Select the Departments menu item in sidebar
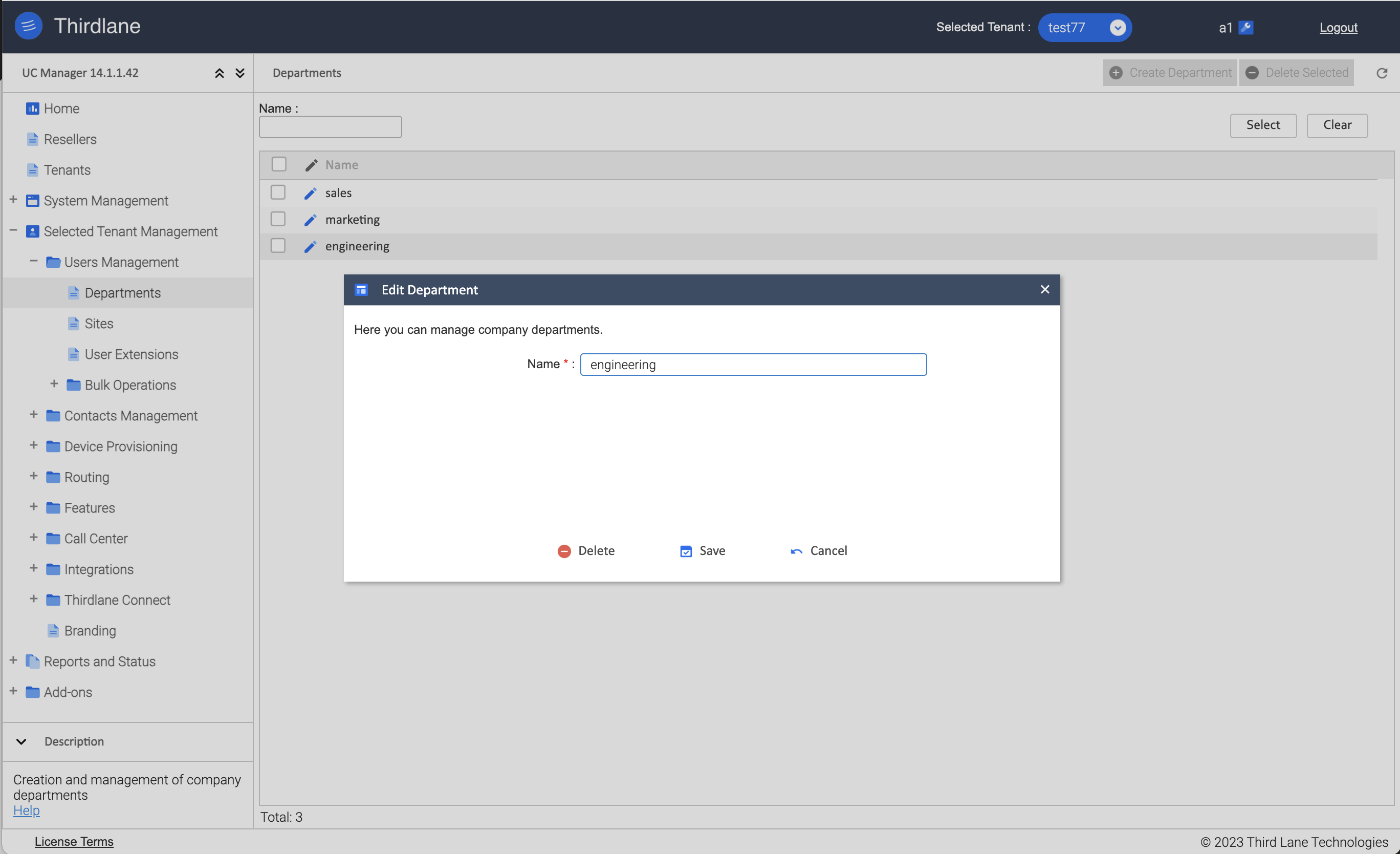The image size is (1400, 854). (x=123, y=292)
